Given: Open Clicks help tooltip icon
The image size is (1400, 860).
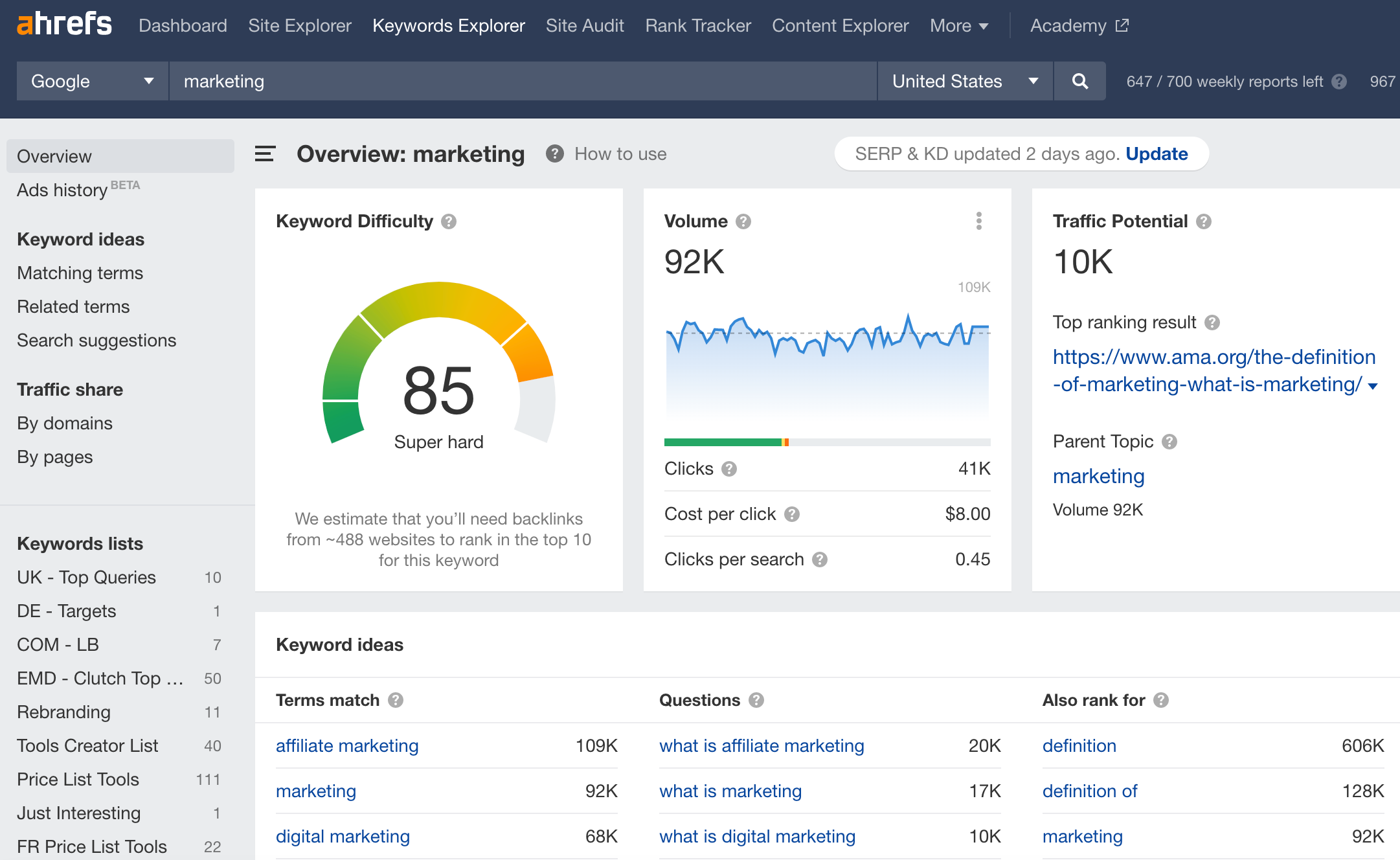Looking at the screenshot, I should [x=729, y=469].
